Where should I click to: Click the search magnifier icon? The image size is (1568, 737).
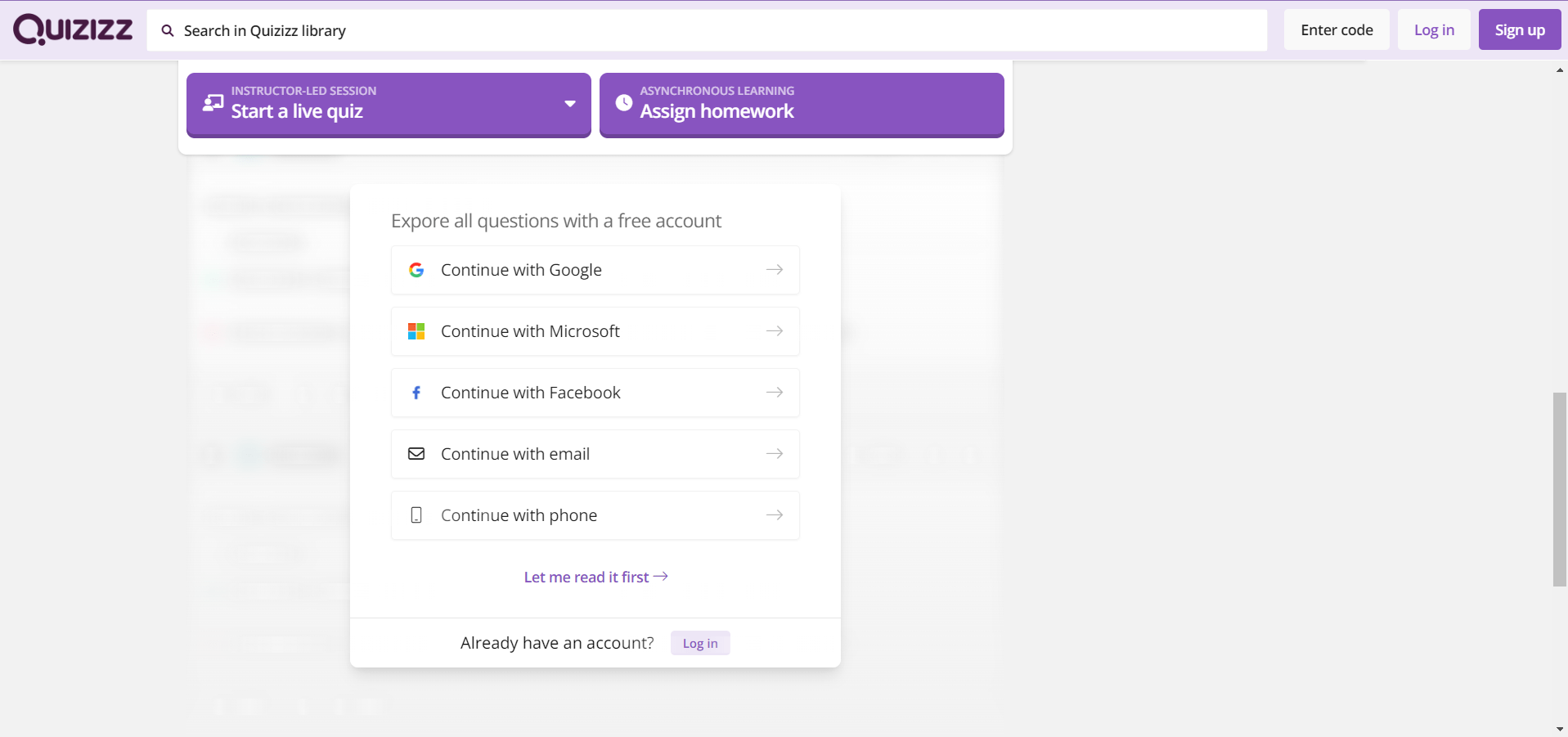click(x=168, y=31)
